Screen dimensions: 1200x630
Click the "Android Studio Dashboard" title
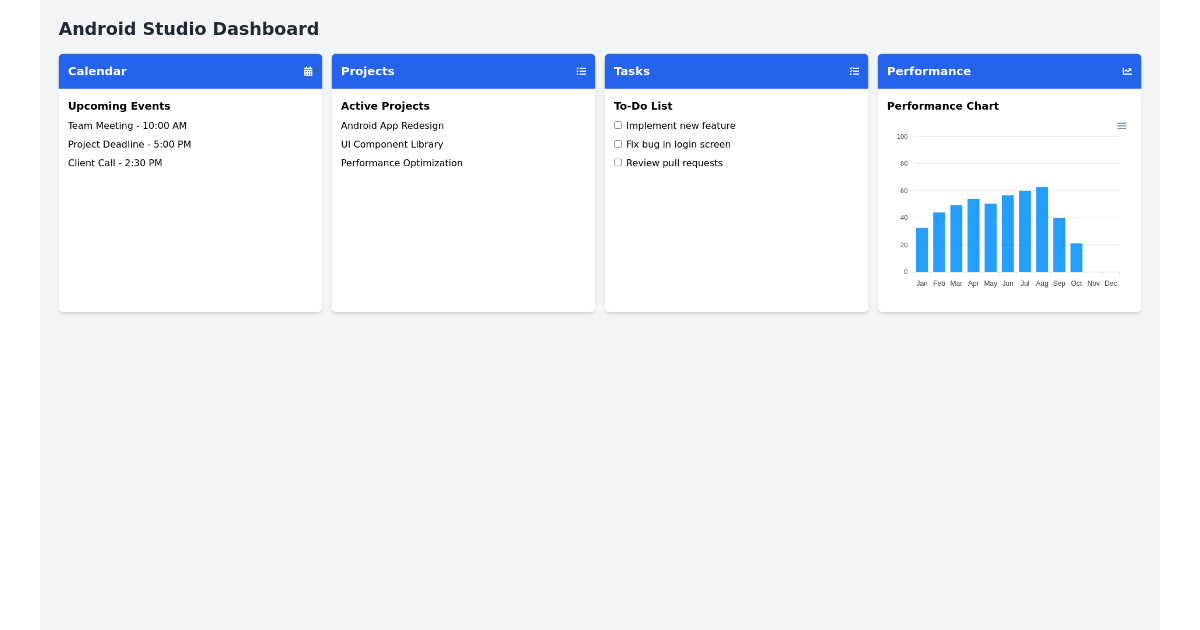(x=189, y=28)
